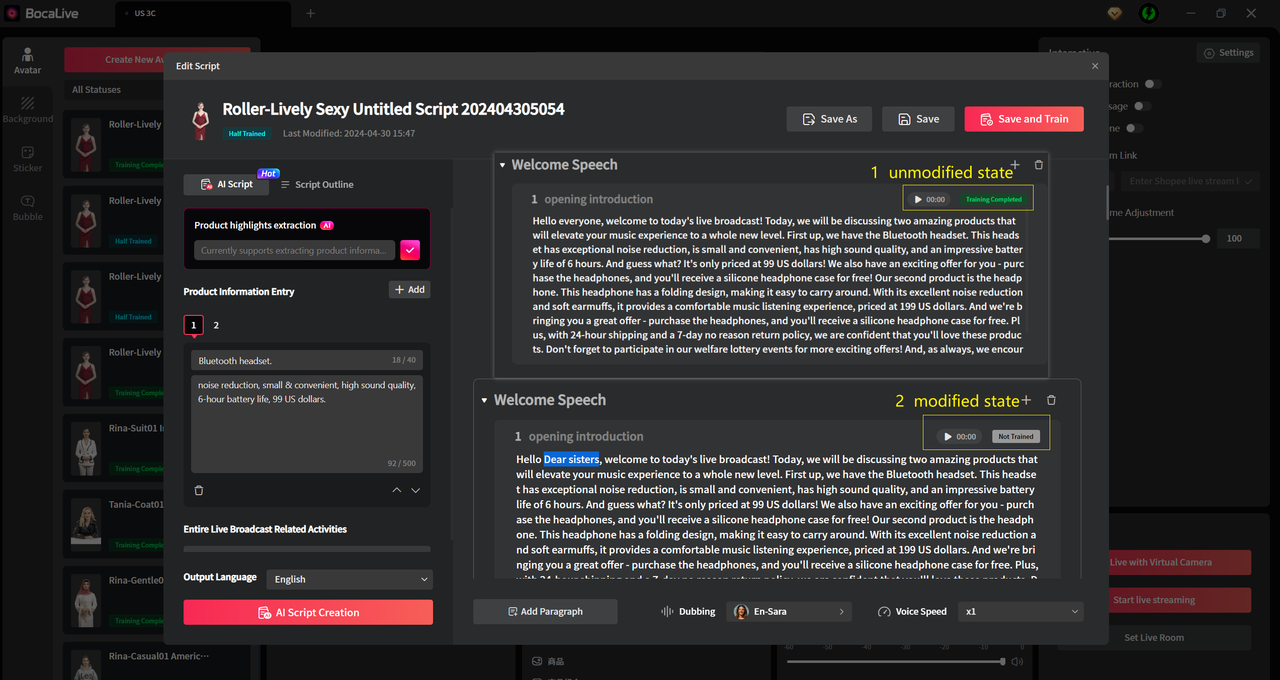Delete the Bluetooth headset product entry
Screen dimensions: 1280x680
point(199,490)
